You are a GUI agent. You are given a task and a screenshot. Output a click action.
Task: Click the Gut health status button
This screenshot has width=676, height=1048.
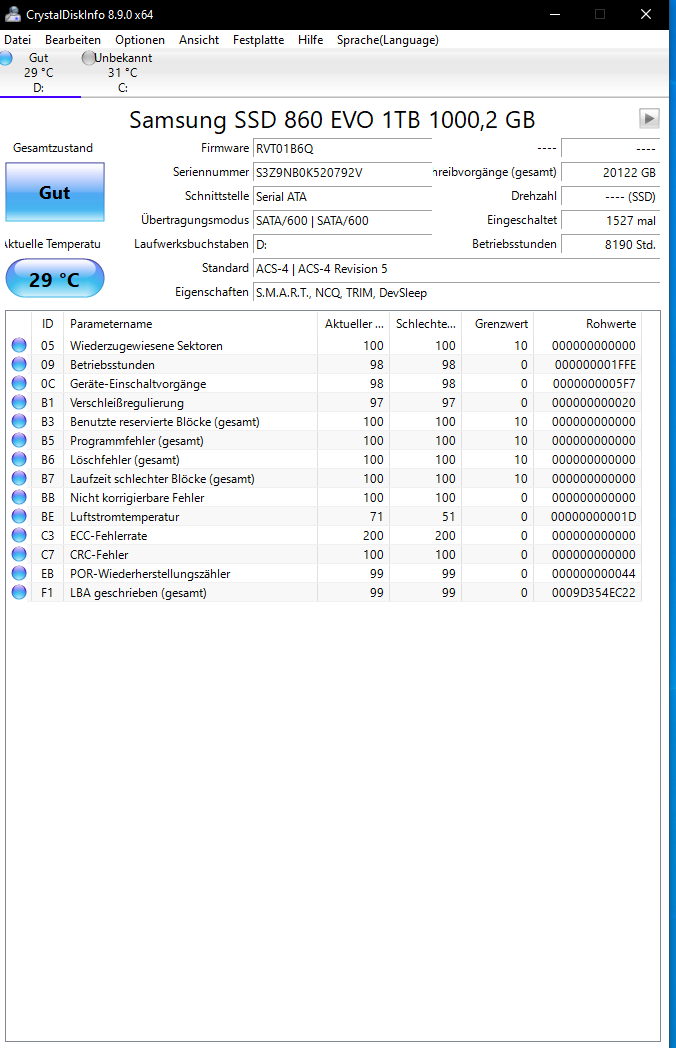[55, 192]
